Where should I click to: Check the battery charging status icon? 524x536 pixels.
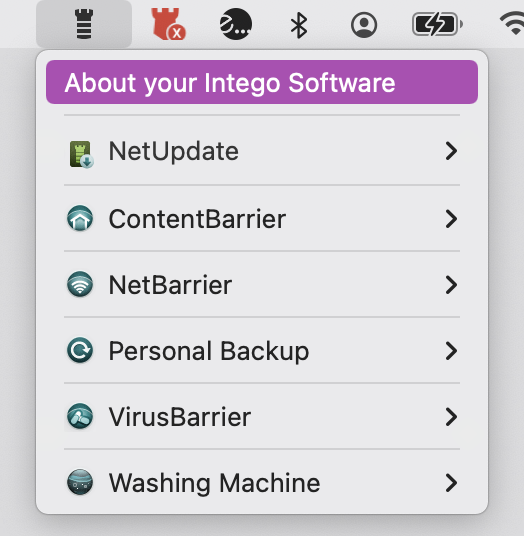(x=438, y=24)
